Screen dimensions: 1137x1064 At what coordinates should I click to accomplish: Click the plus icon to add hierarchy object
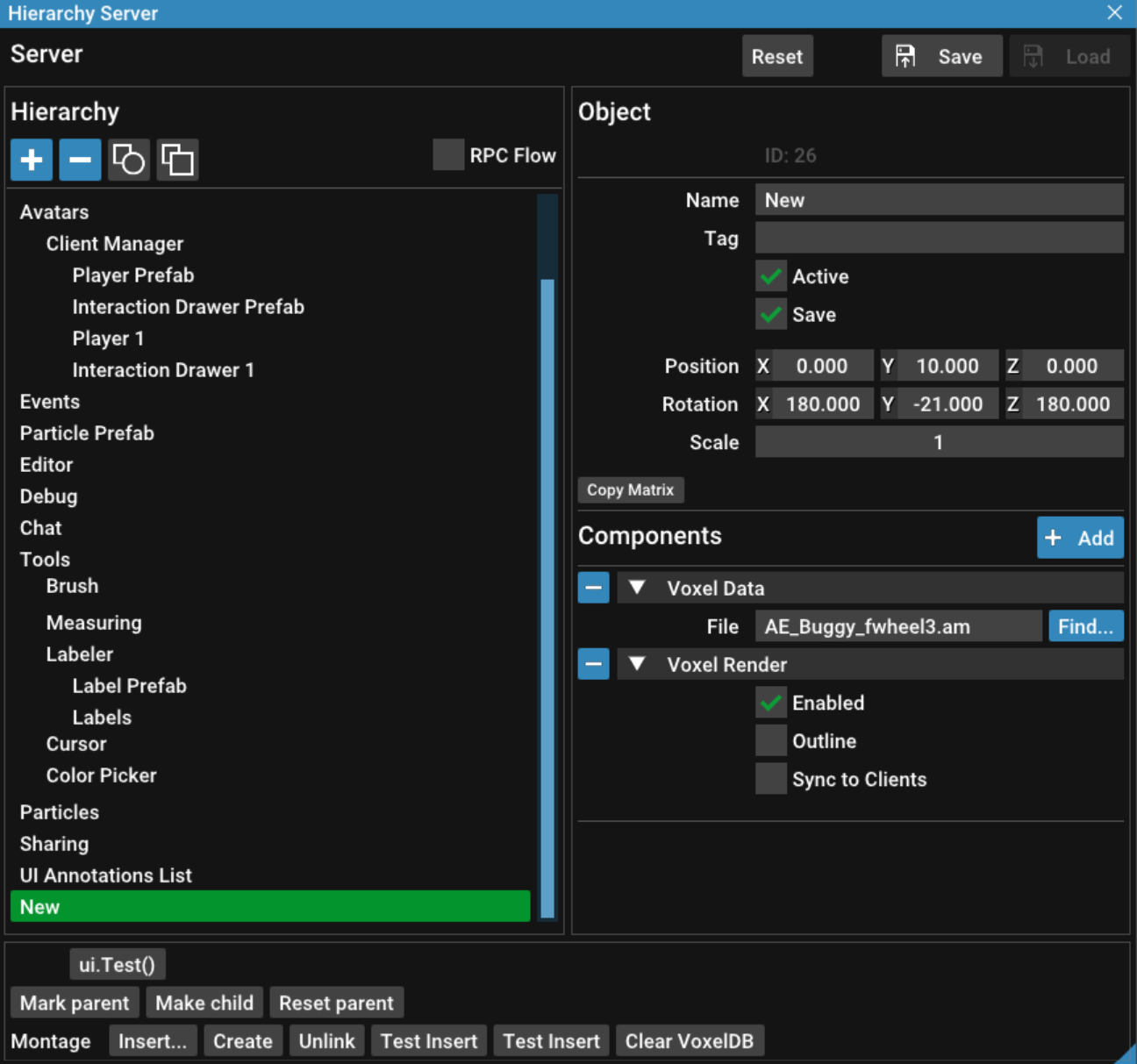point(32,160)
